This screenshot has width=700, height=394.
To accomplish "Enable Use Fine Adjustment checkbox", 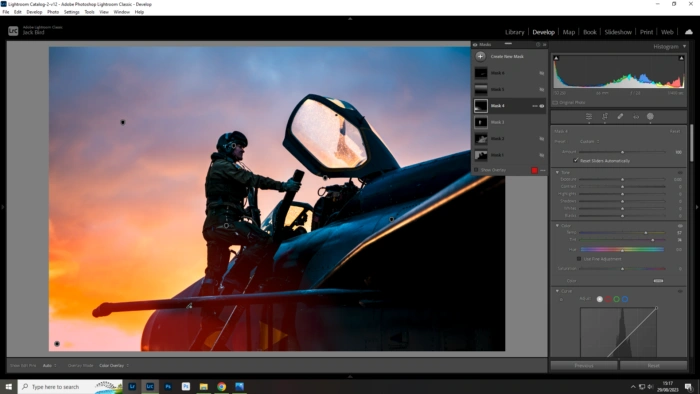I will pos(579,259).
